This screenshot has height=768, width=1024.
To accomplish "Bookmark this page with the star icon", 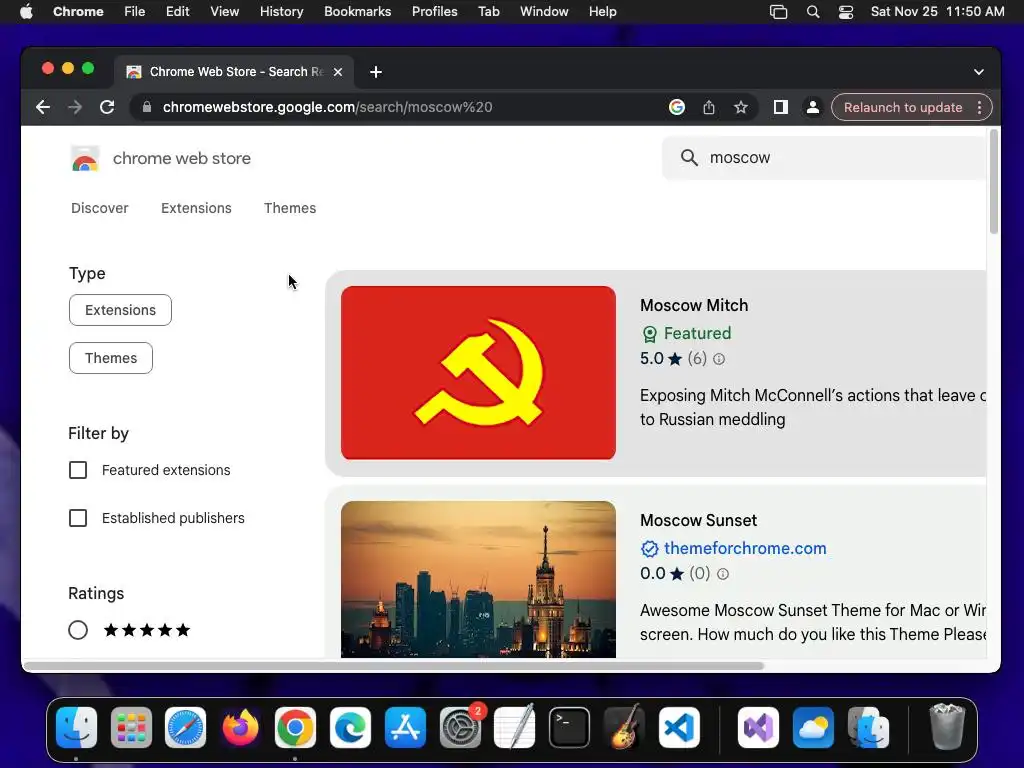I will pyautogui.click(x=741, y=107).
